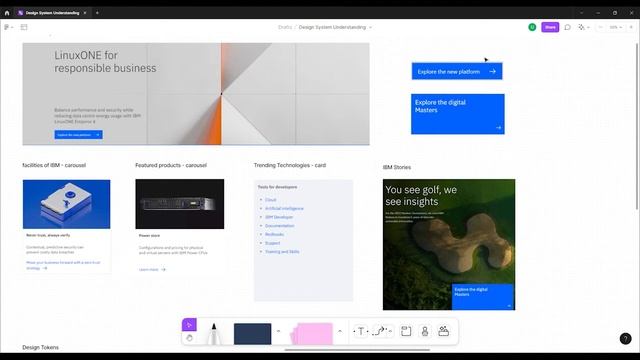The image size is (640, 360).
Task: Select the 'IBM Stories' label
Action: pos(397,167)
